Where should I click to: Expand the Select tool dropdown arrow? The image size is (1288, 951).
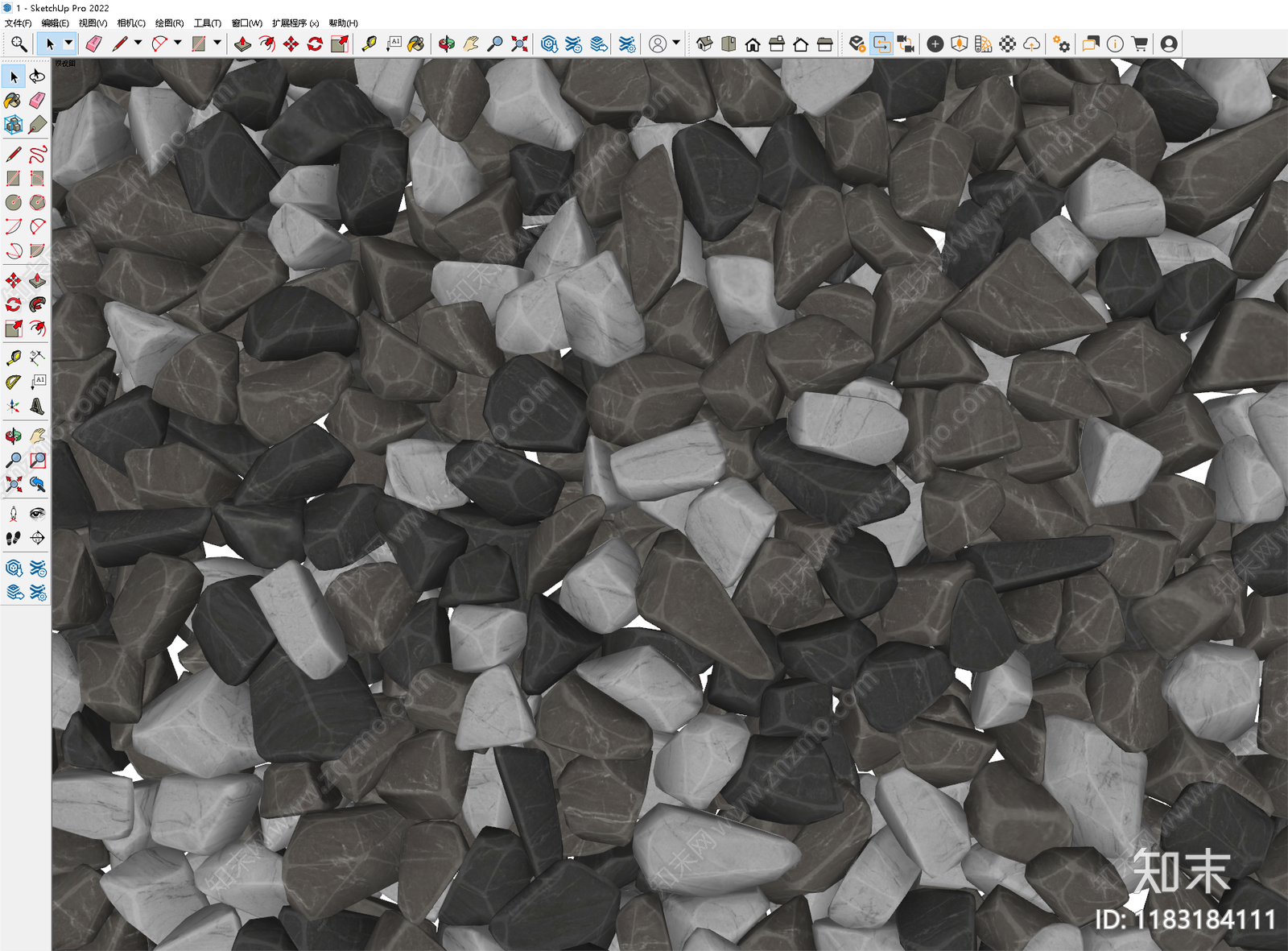point(68,43)
